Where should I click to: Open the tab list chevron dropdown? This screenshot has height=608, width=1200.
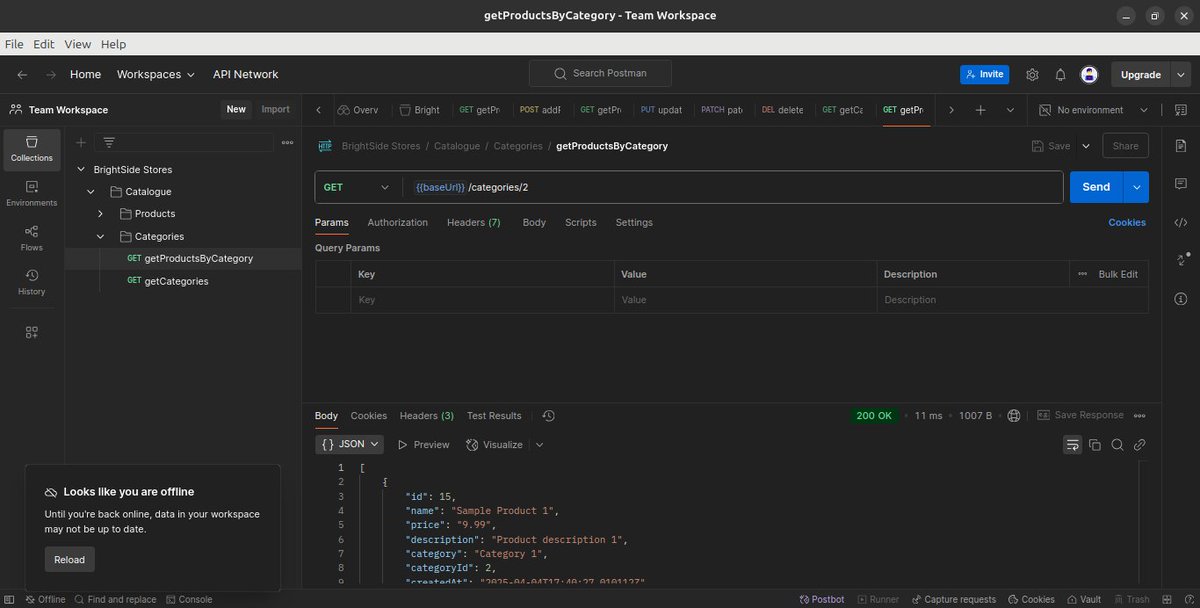click(1010, 110)
